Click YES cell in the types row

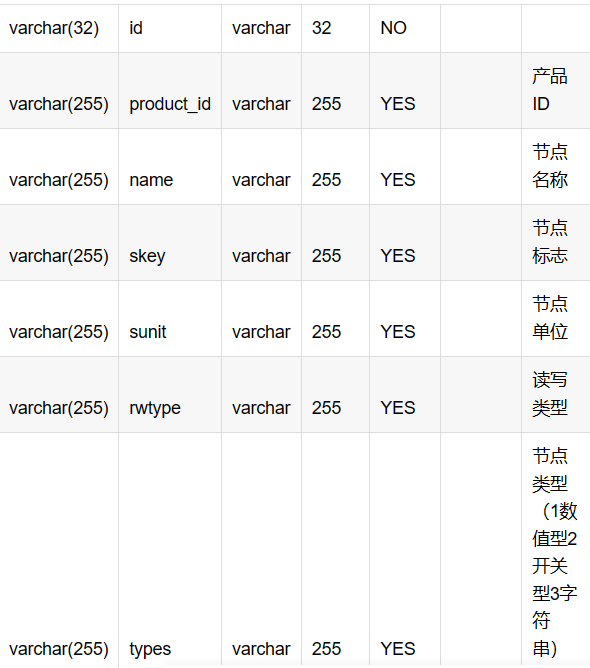[x=405, y=550]
